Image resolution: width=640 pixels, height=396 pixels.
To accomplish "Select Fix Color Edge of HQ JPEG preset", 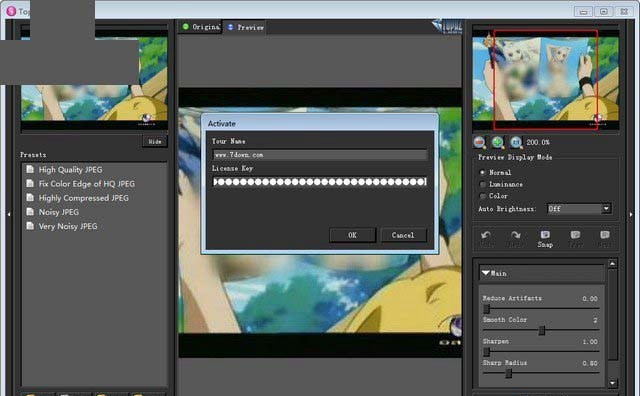I will click(87, 184).
